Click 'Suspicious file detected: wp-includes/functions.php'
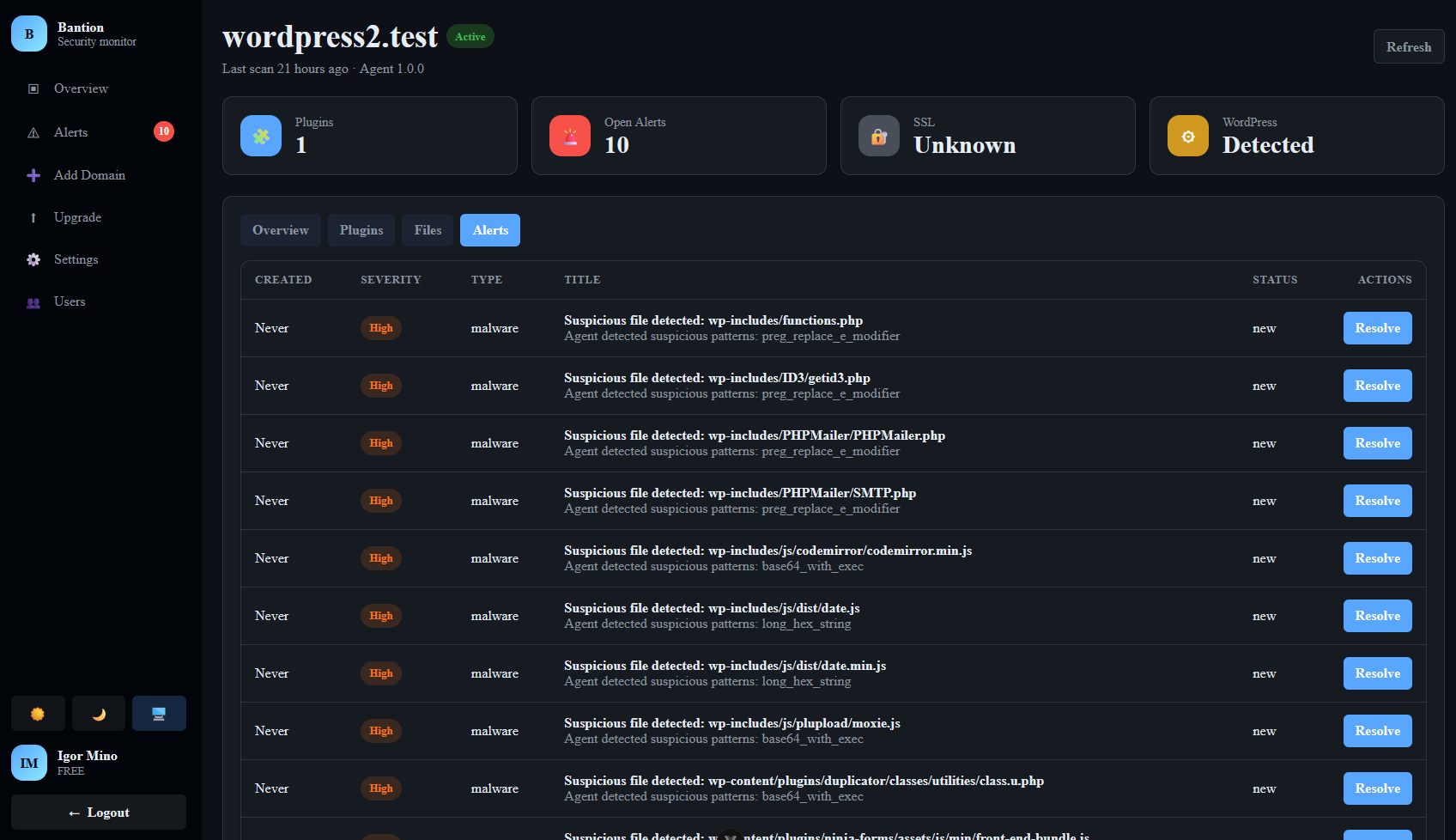 click(x=713, y=320)
